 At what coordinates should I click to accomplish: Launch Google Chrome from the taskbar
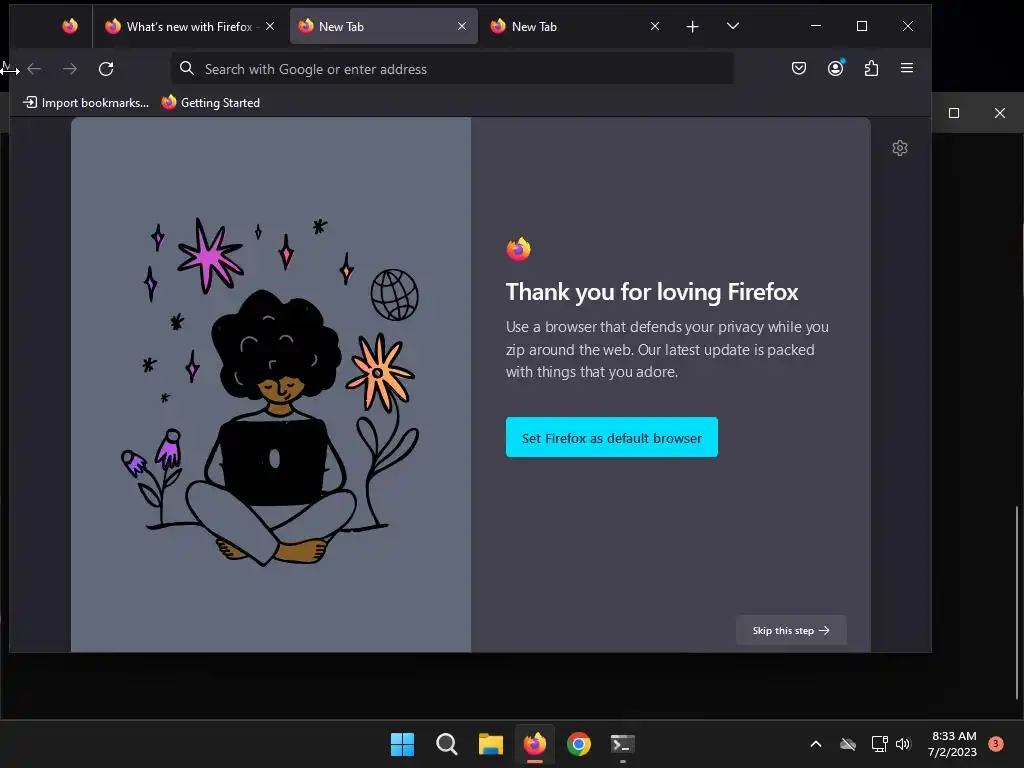(x=579, y=744)
